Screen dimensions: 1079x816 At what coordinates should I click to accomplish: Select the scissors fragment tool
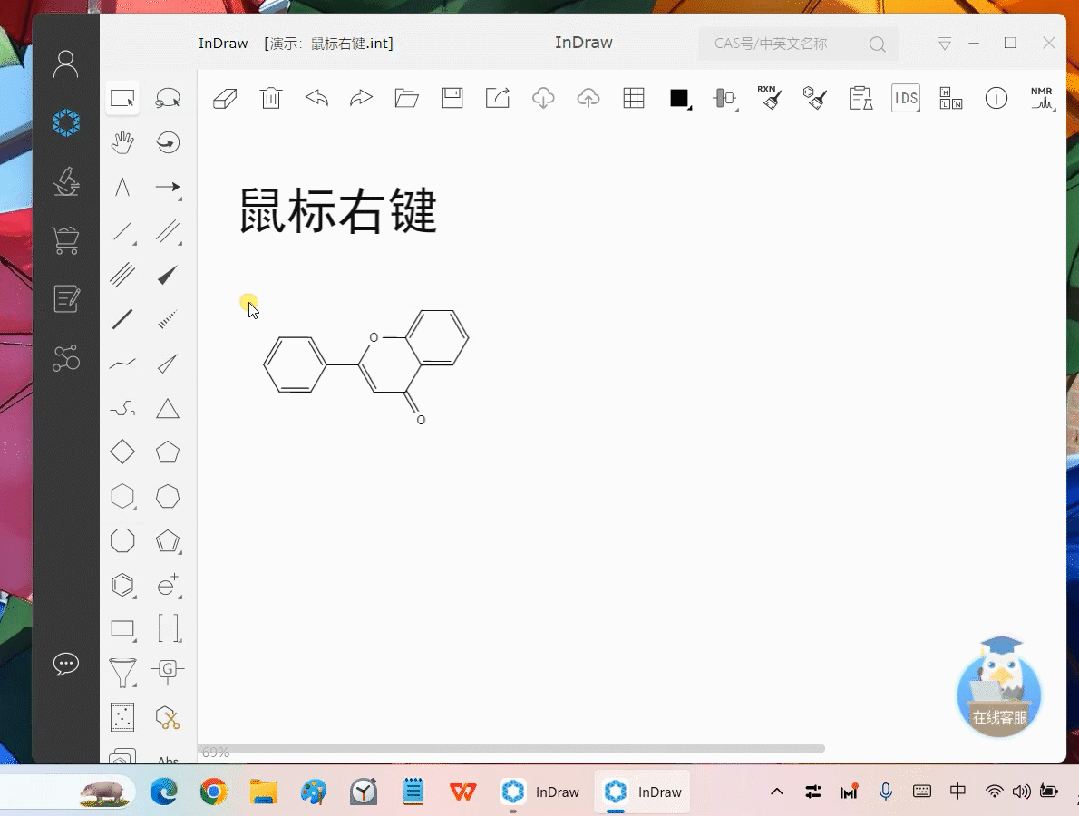(x=168, y=718)
